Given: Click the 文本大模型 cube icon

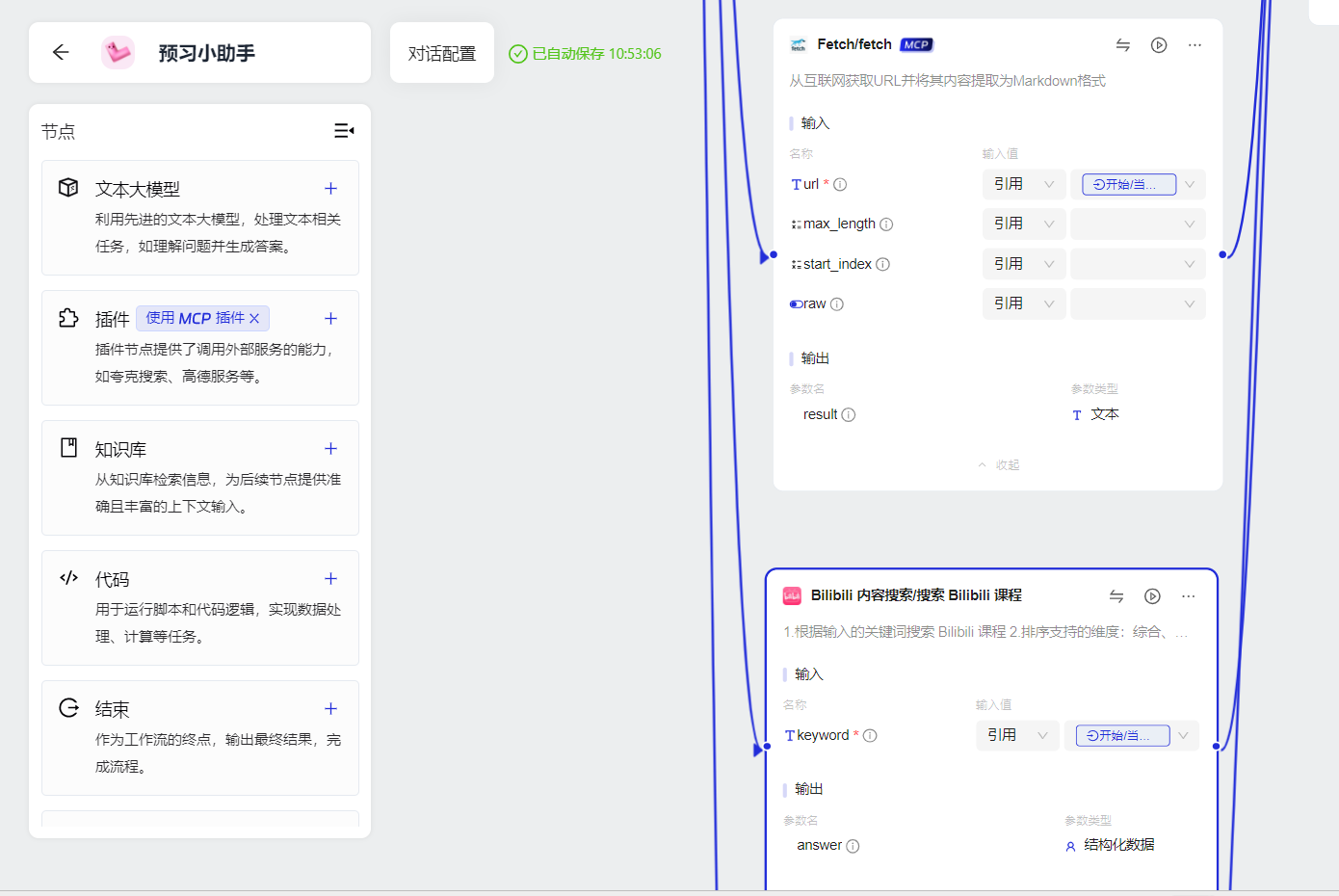Looking at the screenshot, I should point(68,187).
